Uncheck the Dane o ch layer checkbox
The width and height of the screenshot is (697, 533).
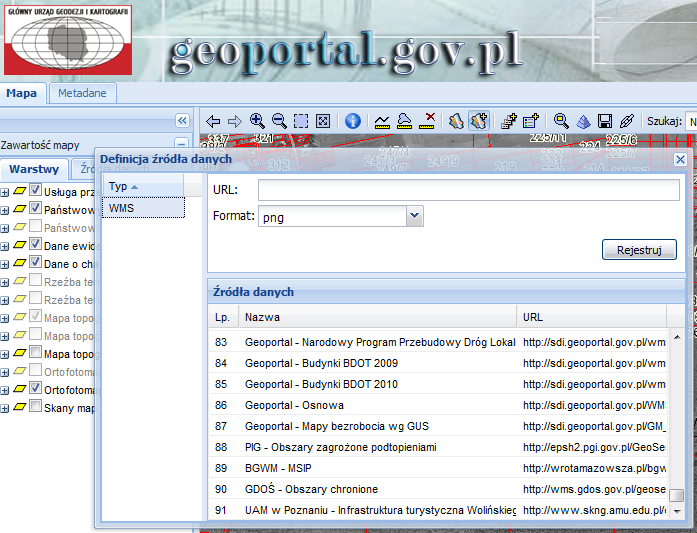(x=36, y=262)
